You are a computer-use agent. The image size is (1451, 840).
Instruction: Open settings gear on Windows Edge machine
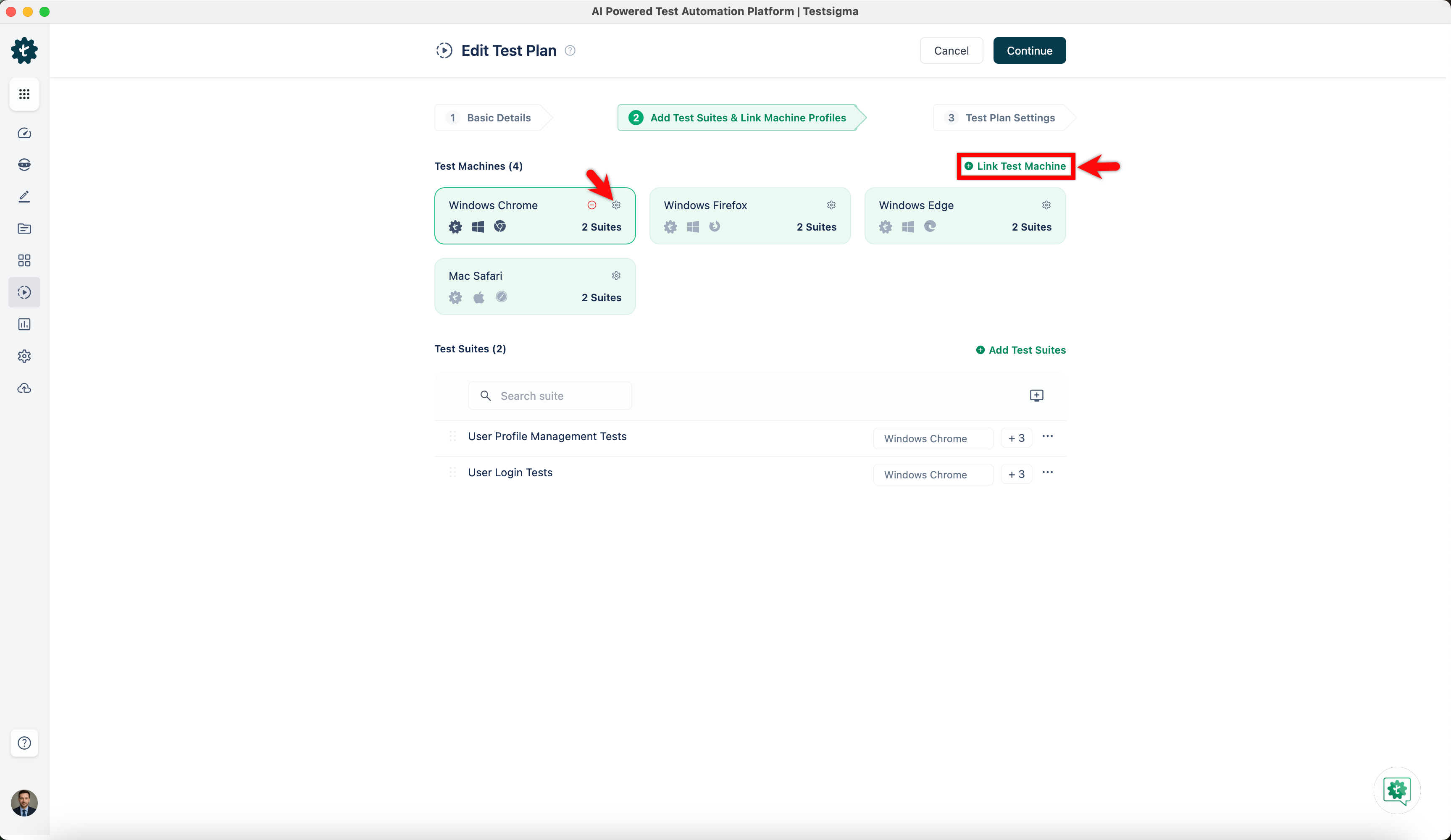tap(1046, 205)
